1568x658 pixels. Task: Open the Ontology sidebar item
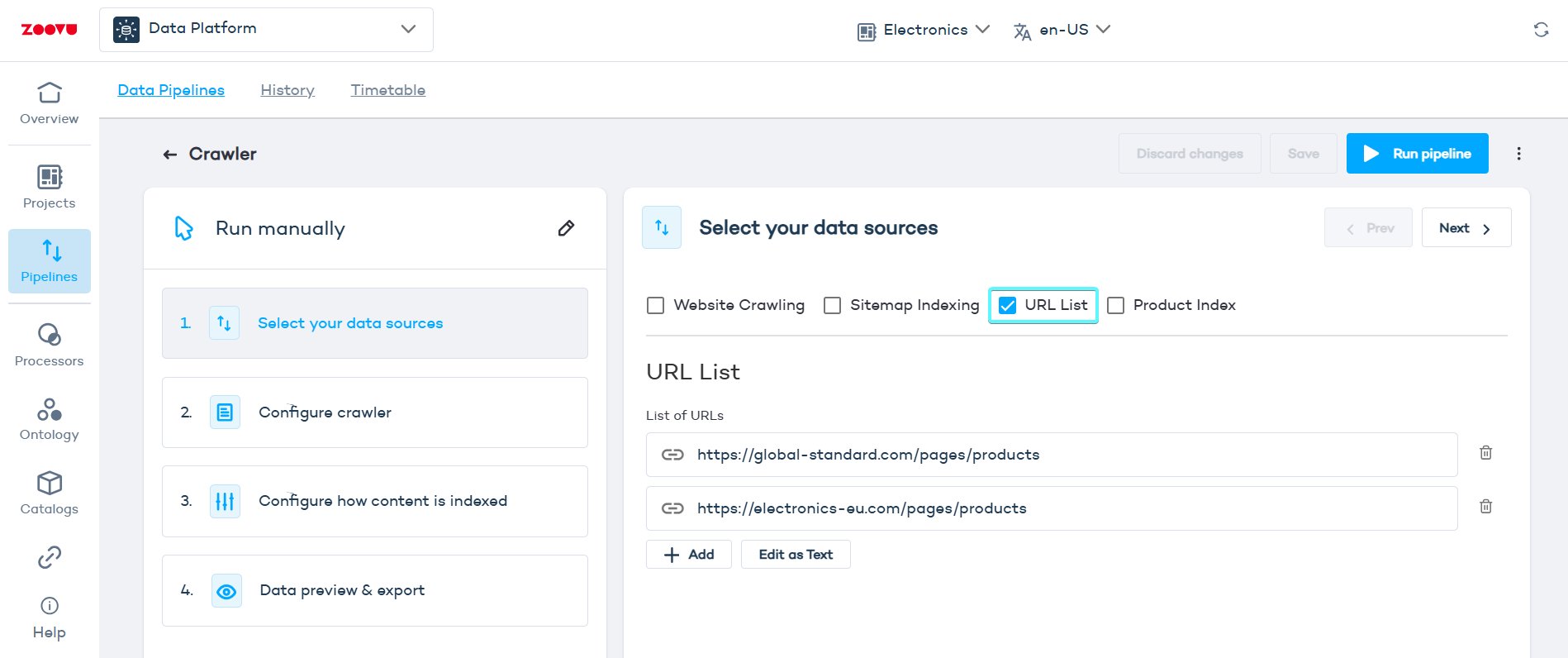[x=50, y=420]
